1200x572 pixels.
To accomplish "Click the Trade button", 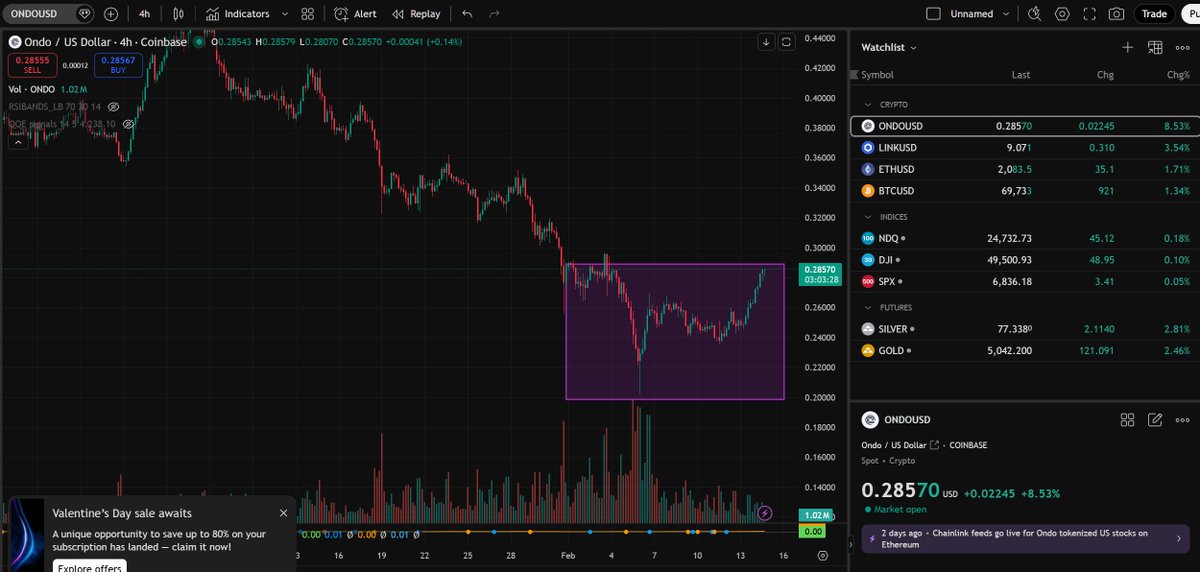I will pyautogui.click(x=1154, y=14).
